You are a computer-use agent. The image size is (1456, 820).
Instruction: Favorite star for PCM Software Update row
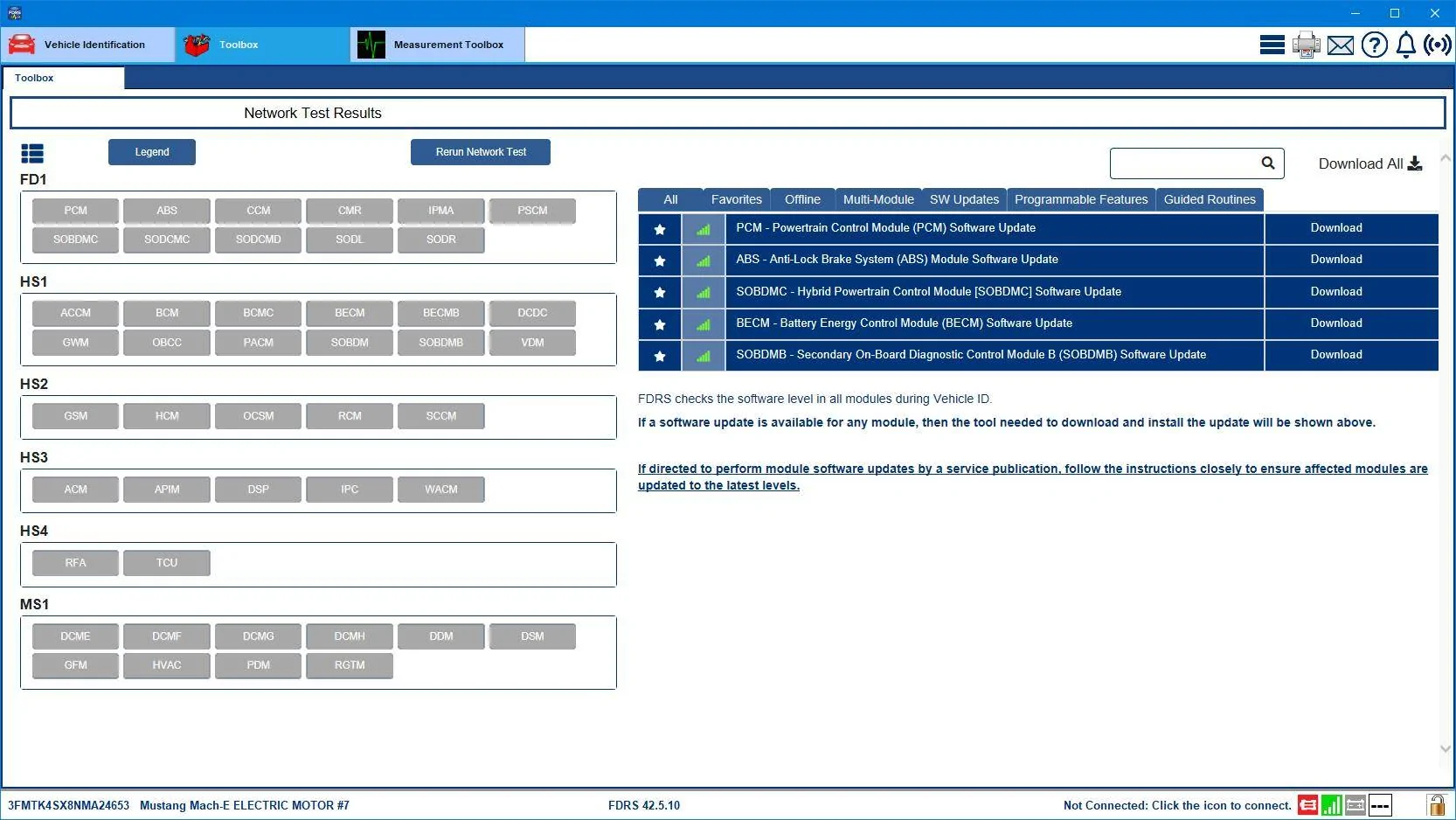(x=660, y=229)
